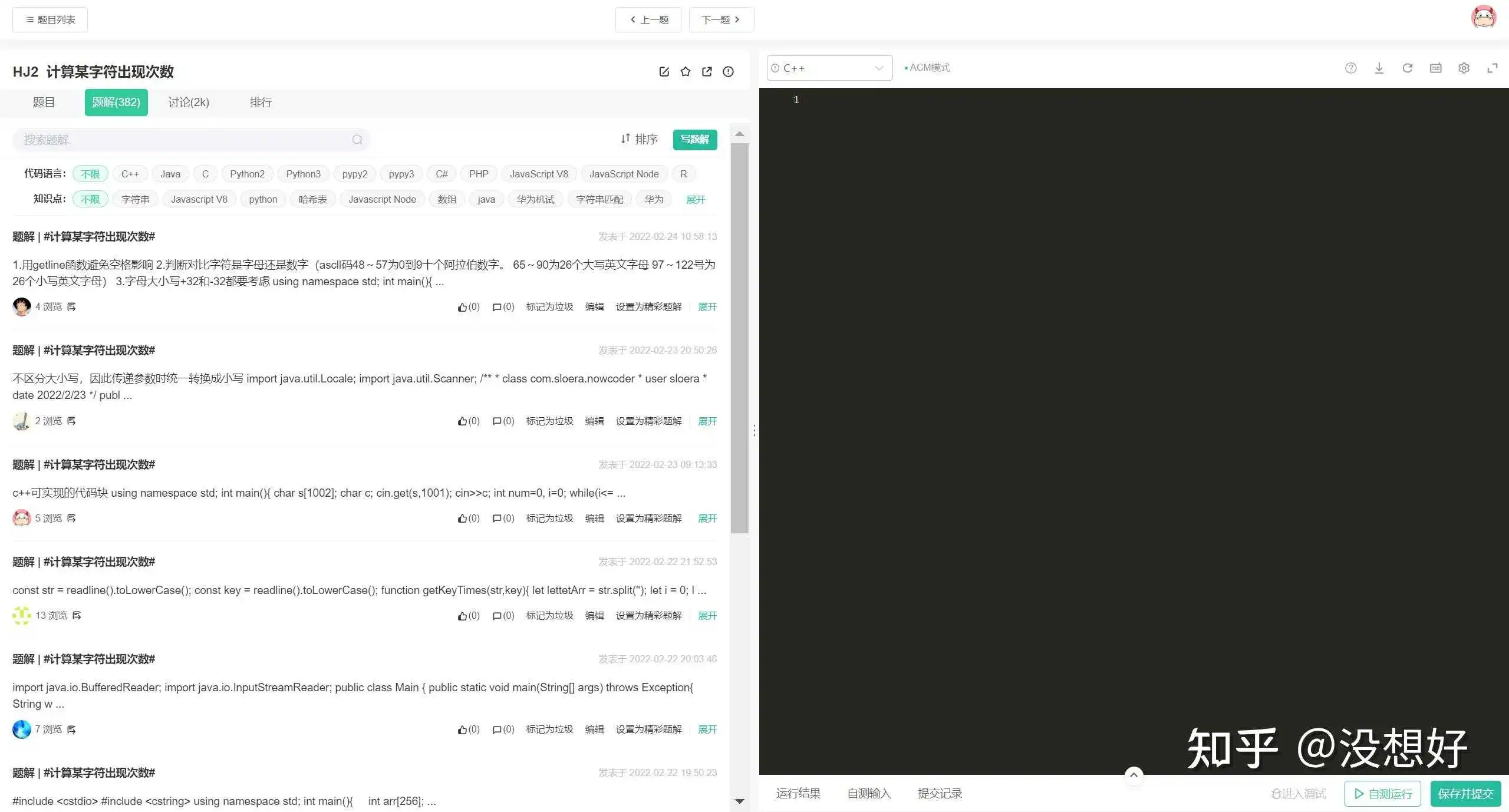The width and height of the screenshot is (1509, 812).
Task: Expand the knowledge tags with 展开
Action: (696, 200)
